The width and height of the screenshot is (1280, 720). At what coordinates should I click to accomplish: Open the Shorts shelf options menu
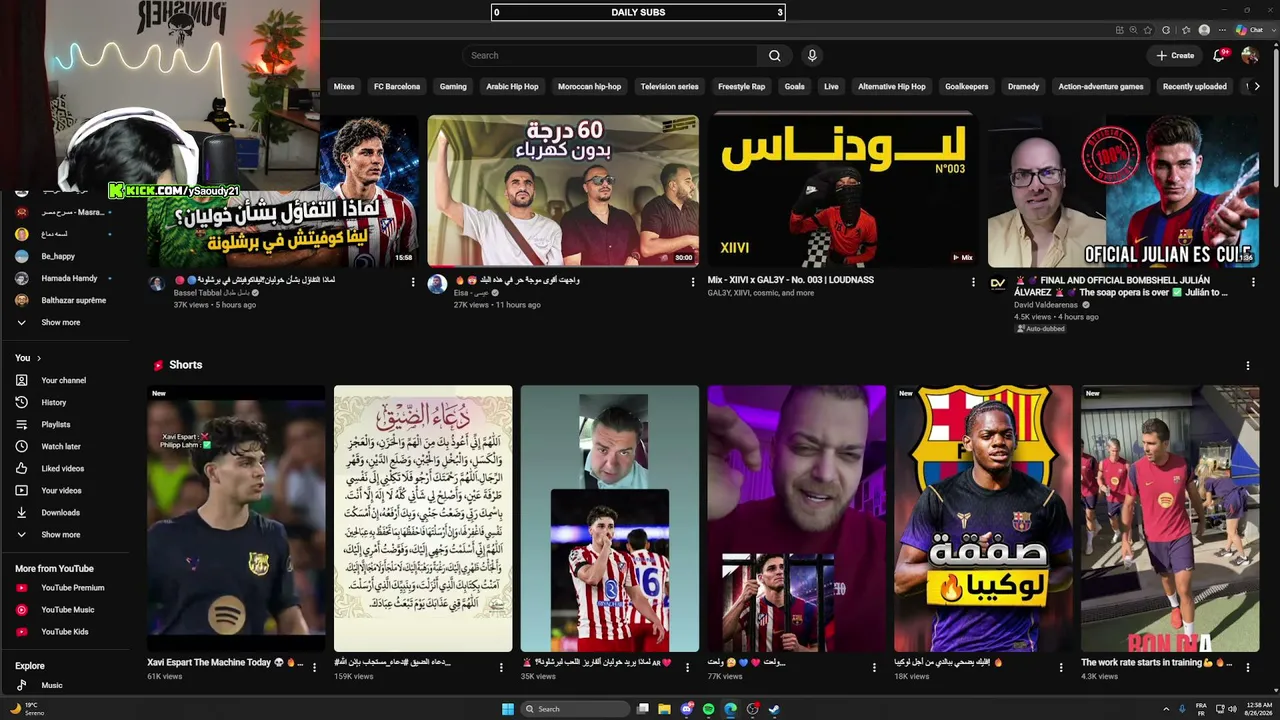coord(1247,366)
